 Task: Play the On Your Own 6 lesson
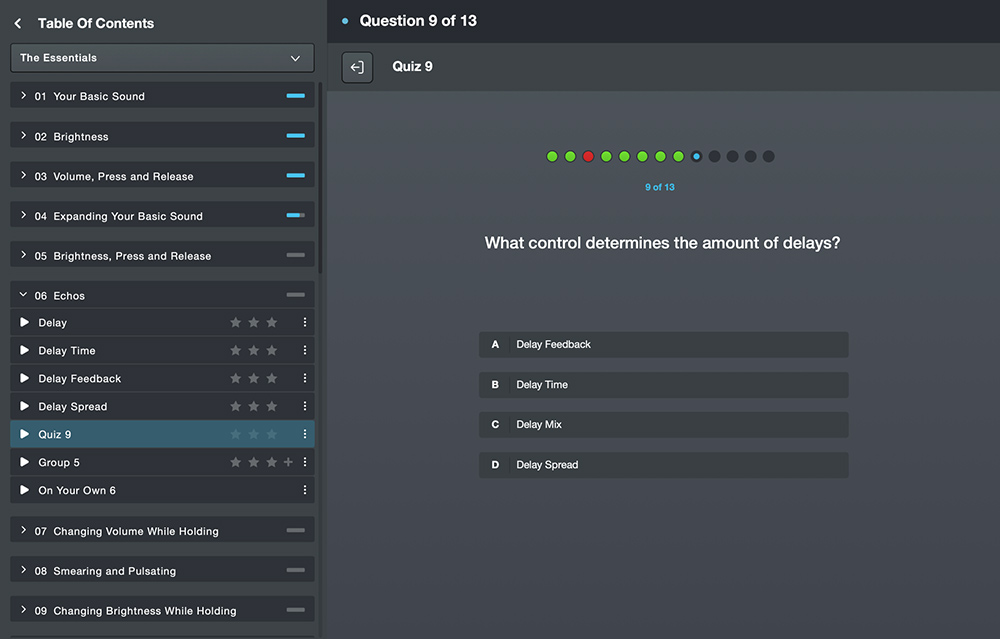coord(26,490)
